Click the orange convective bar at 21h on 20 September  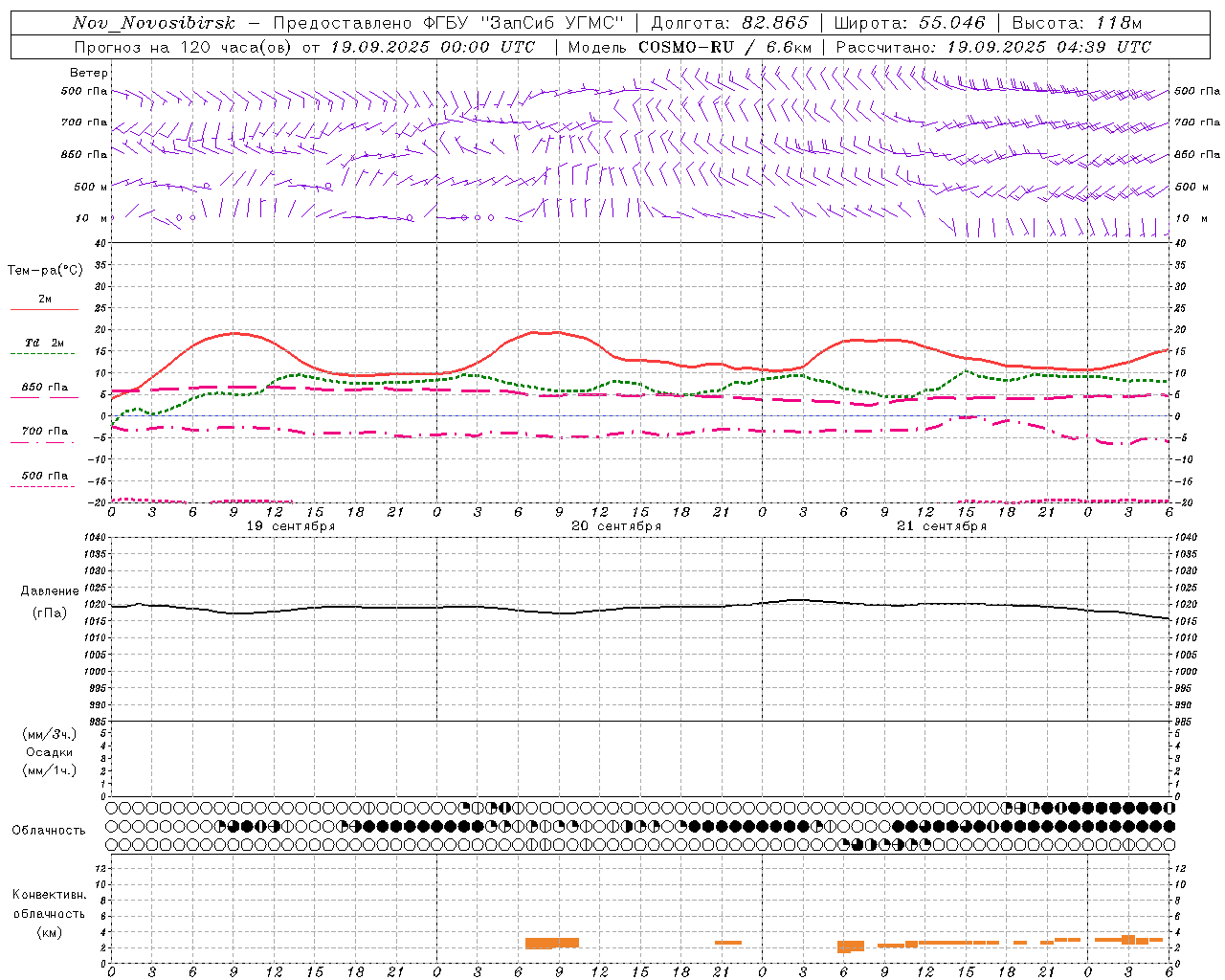pos(728,943)
